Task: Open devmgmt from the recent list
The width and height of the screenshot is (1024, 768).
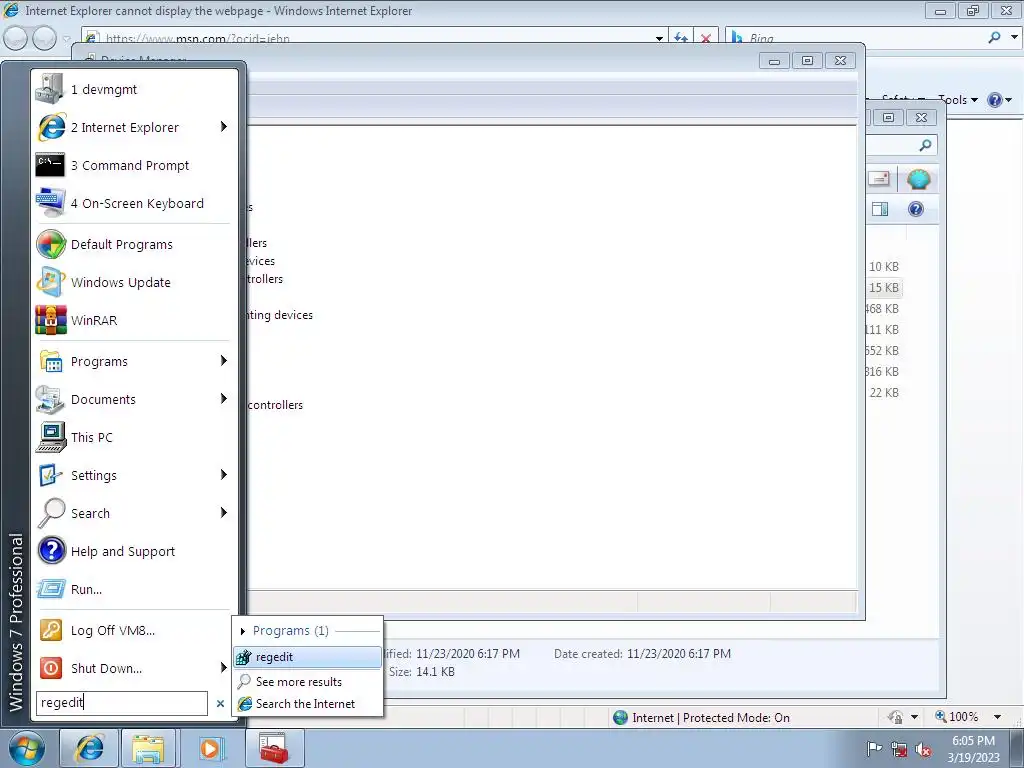Action: point(135,89)
